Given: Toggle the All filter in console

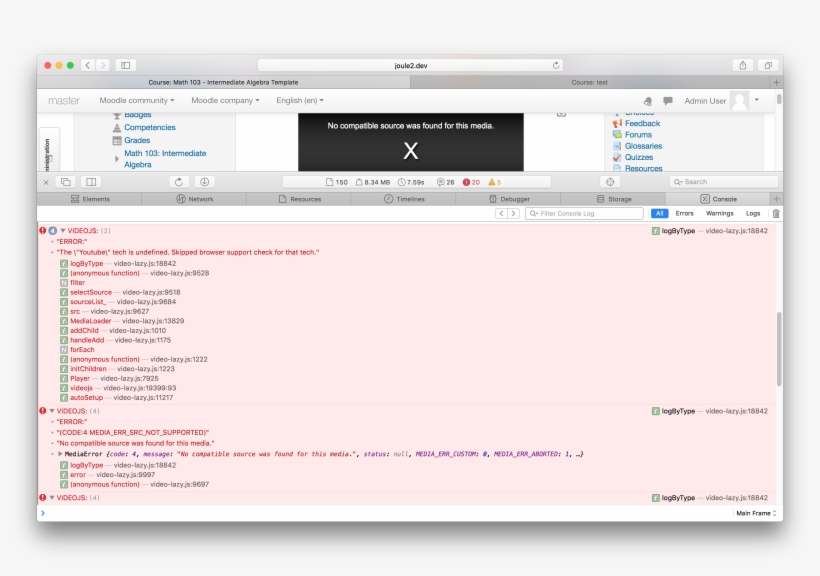Looking at the screenshot, I should tap(659, 213).
